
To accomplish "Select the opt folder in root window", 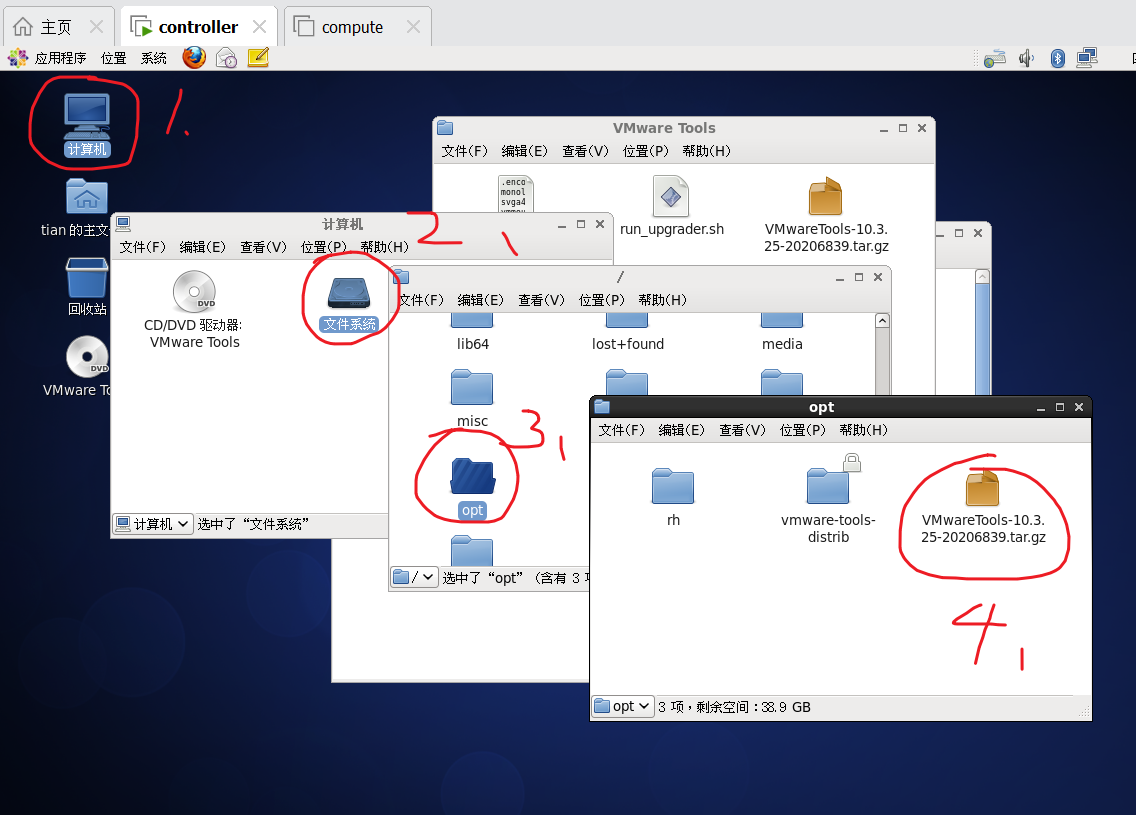I will point(472,488).
